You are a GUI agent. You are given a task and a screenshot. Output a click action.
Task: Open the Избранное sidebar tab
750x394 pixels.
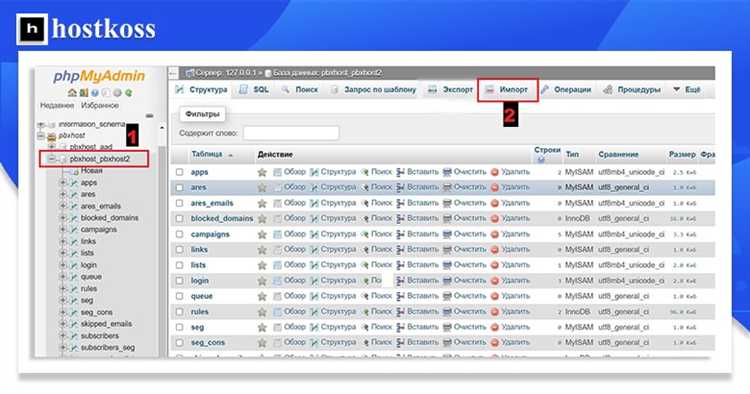click(100, 105)
